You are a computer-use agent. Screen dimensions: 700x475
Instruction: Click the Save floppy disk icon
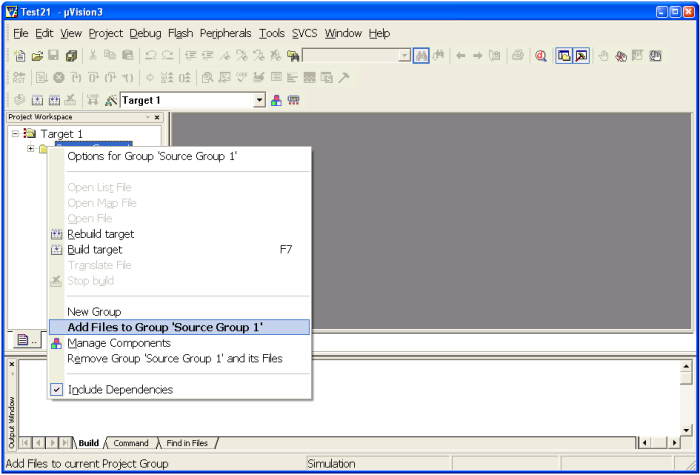tap(54, 56)
